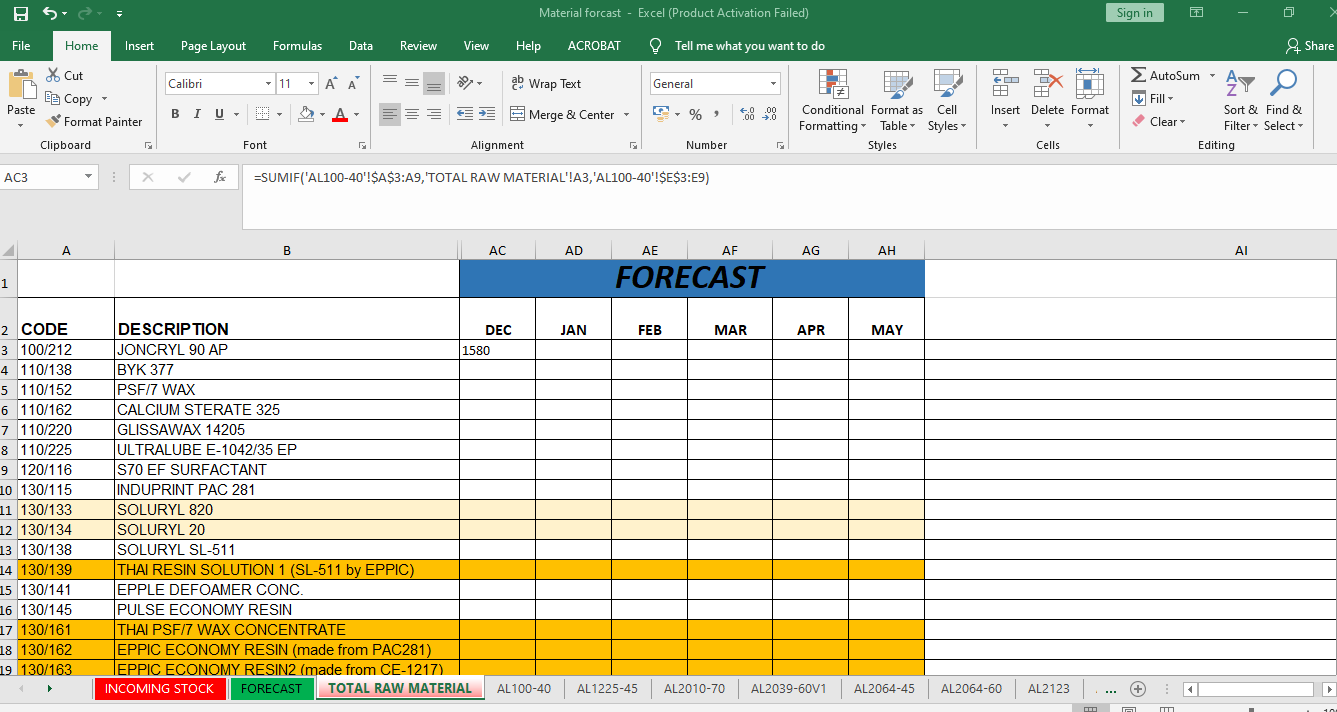Activate the Format Painter brush
1337x712 pixels.
click(94, 122)
